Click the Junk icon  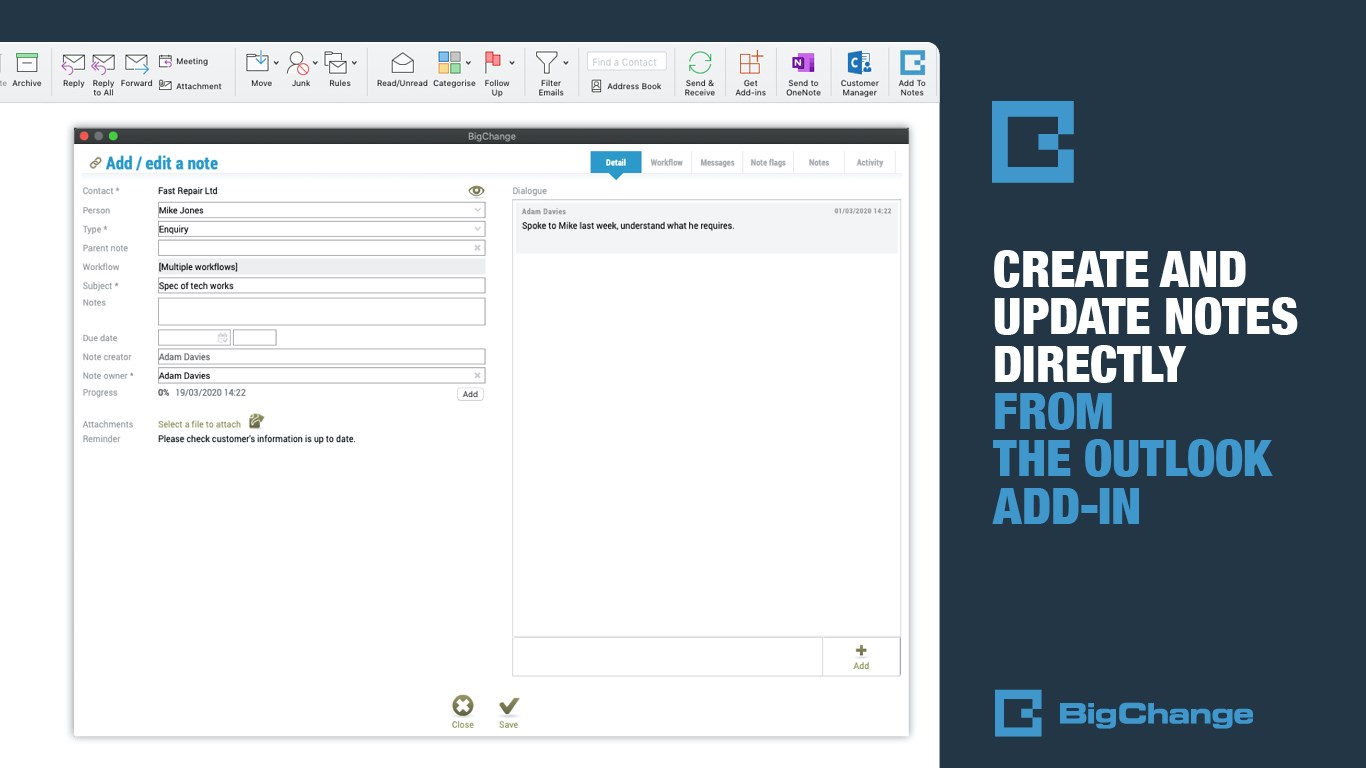click(x=298, y=64)
